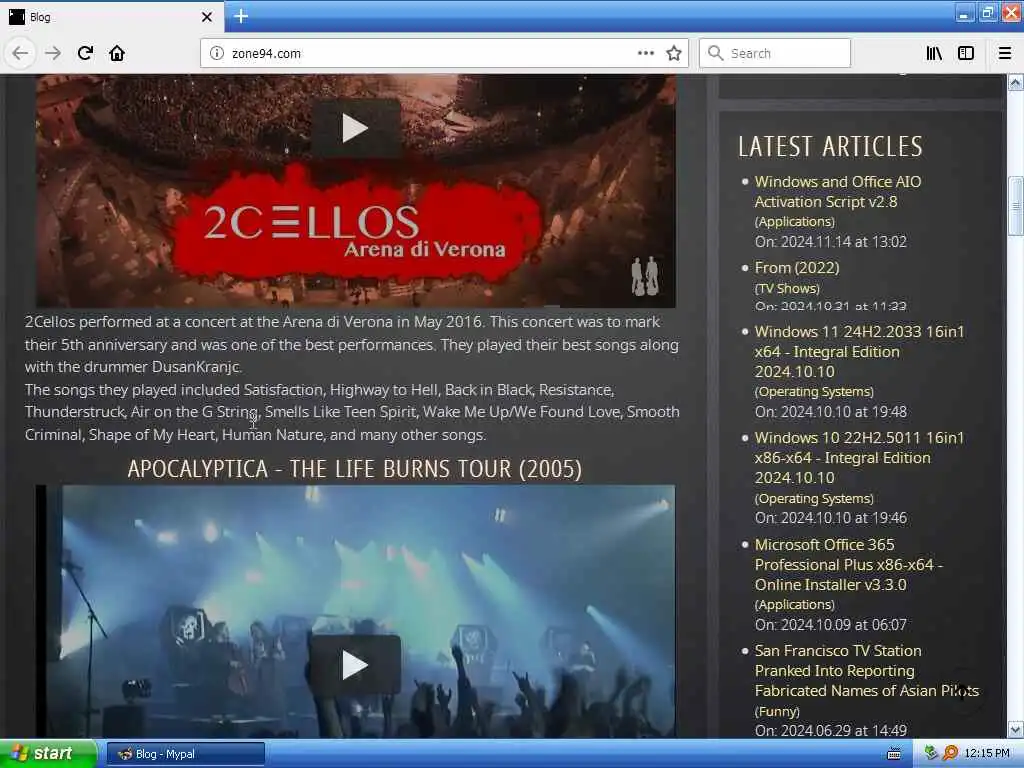This screenshot has width=1024, height=768.
Task: Open the browser hamburger menu
Action: [x=1005, y=53]
